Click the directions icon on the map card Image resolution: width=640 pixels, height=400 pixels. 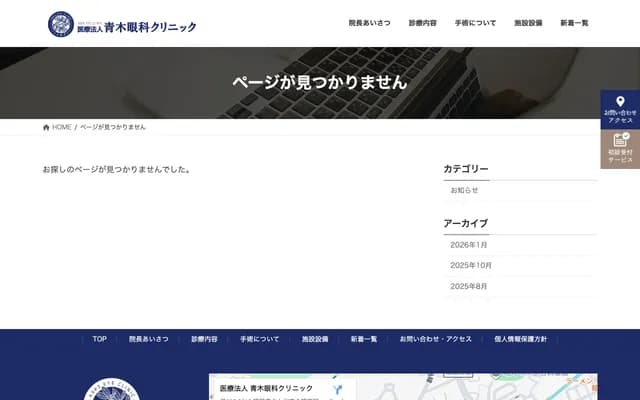[339, 389]
